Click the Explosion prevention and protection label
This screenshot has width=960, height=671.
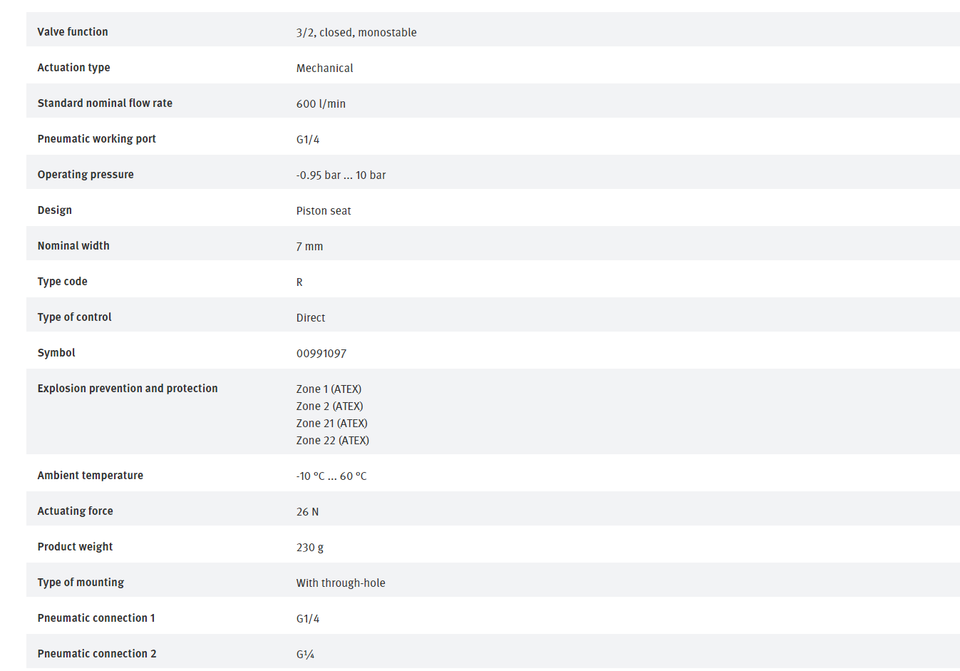point(127,388)
